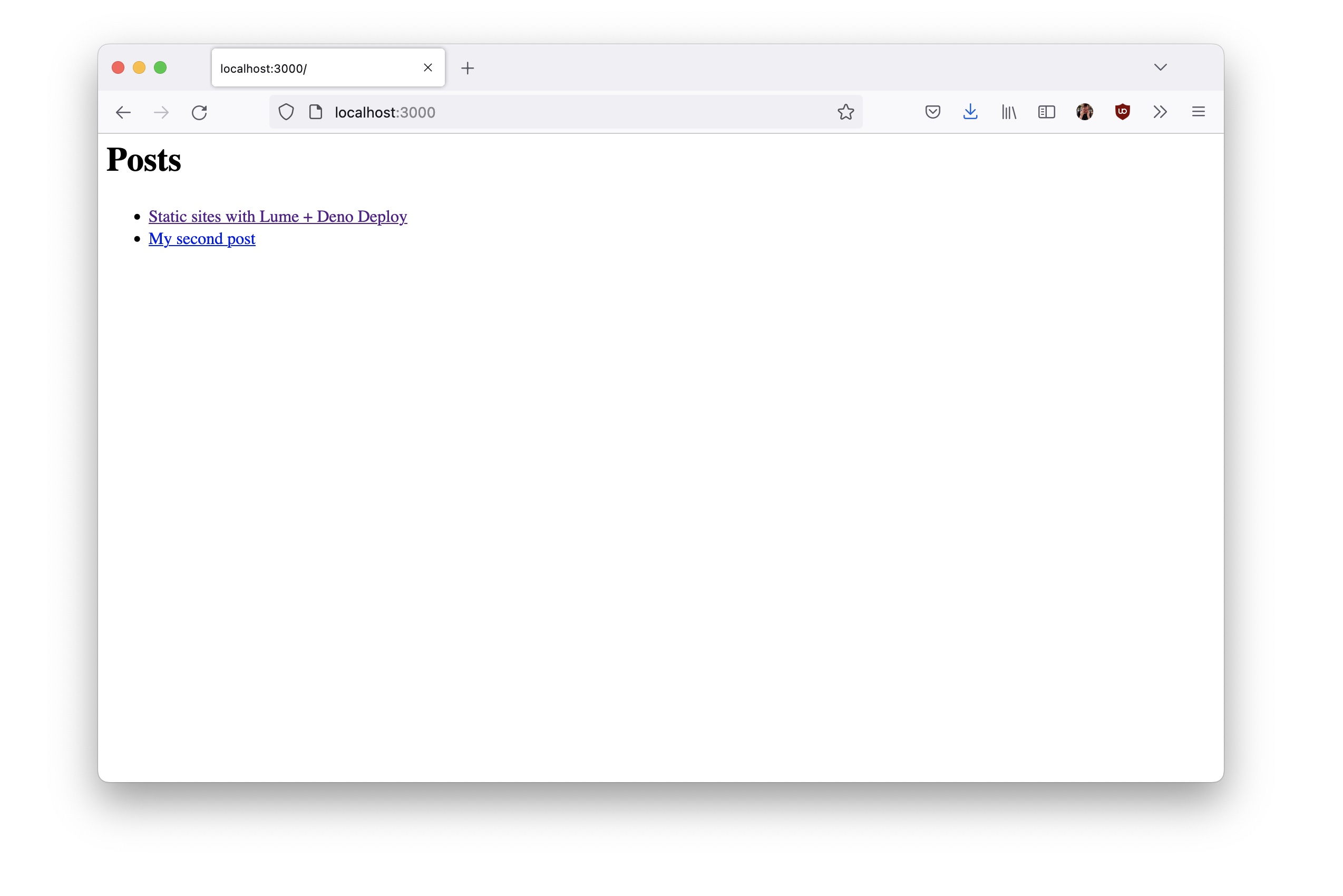
Task: Open the Static sites with Lume post
Action: [x=277, y=216]
